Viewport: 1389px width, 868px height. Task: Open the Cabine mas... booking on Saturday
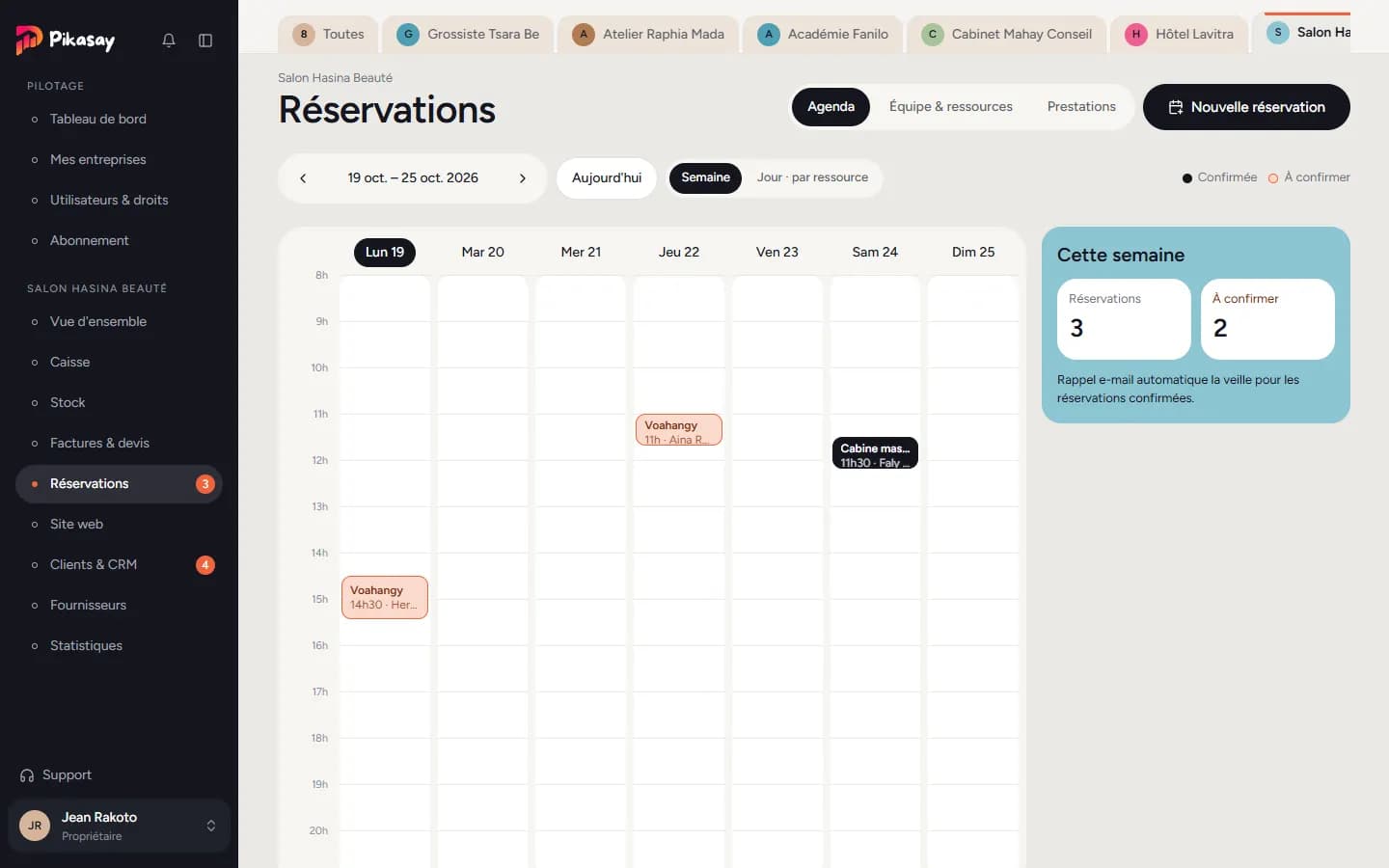[x=875, y=453]
